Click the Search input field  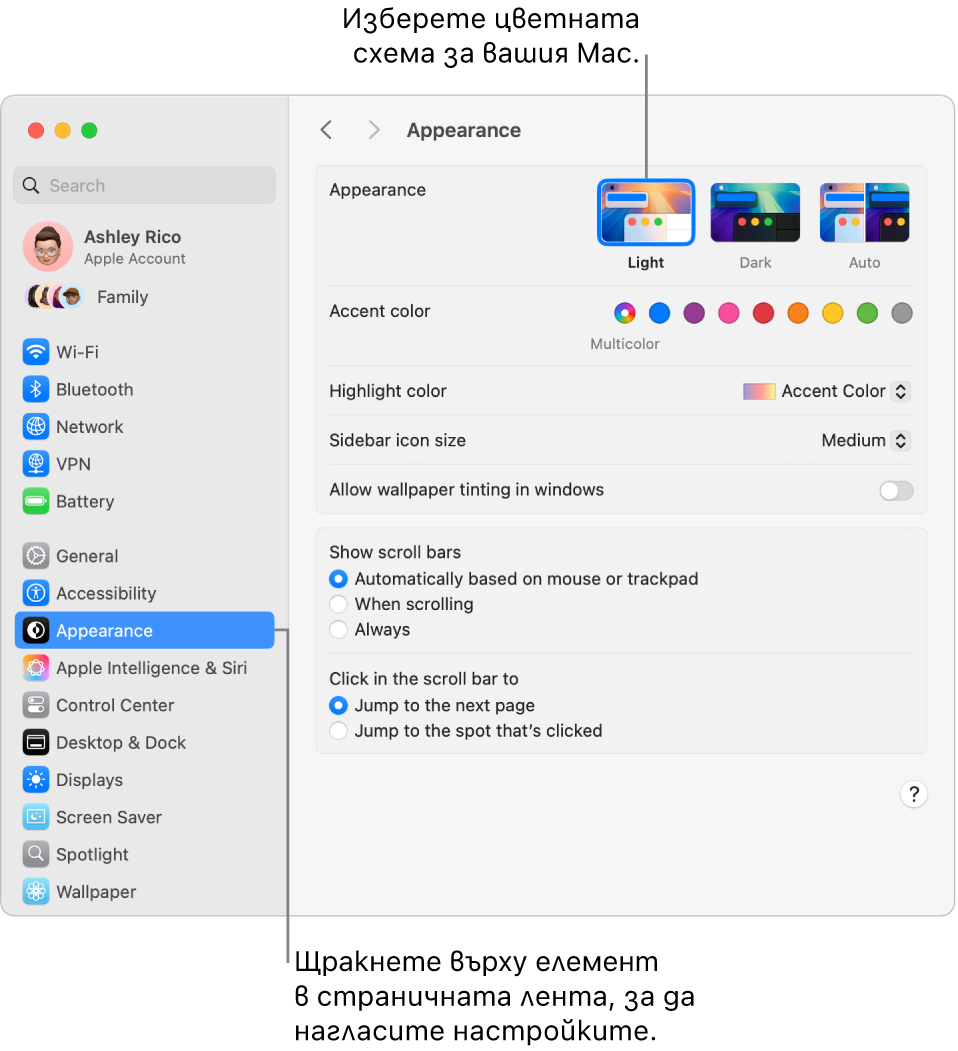click(144, 186)
